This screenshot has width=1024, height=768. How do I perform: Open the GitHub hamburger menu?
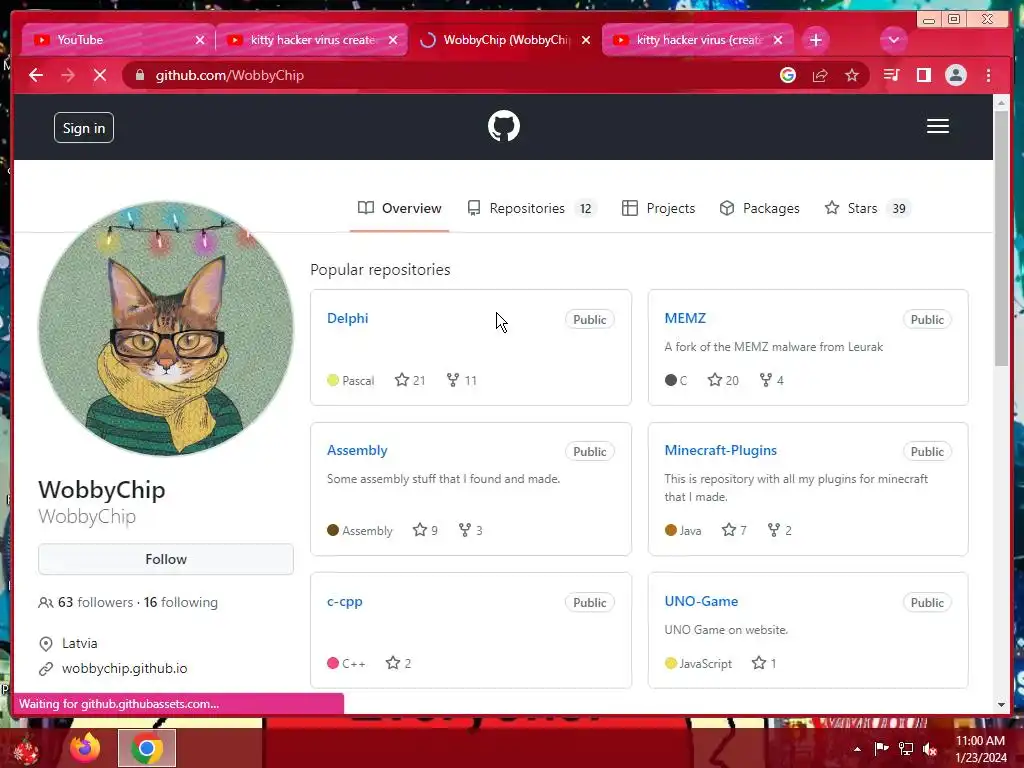[x=937, y=126]
